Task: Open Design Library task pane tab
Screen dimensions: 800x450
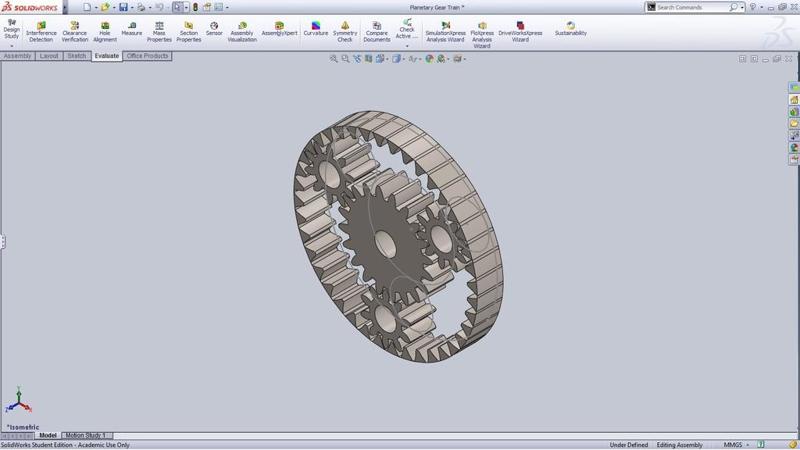Action: [794, 112]
